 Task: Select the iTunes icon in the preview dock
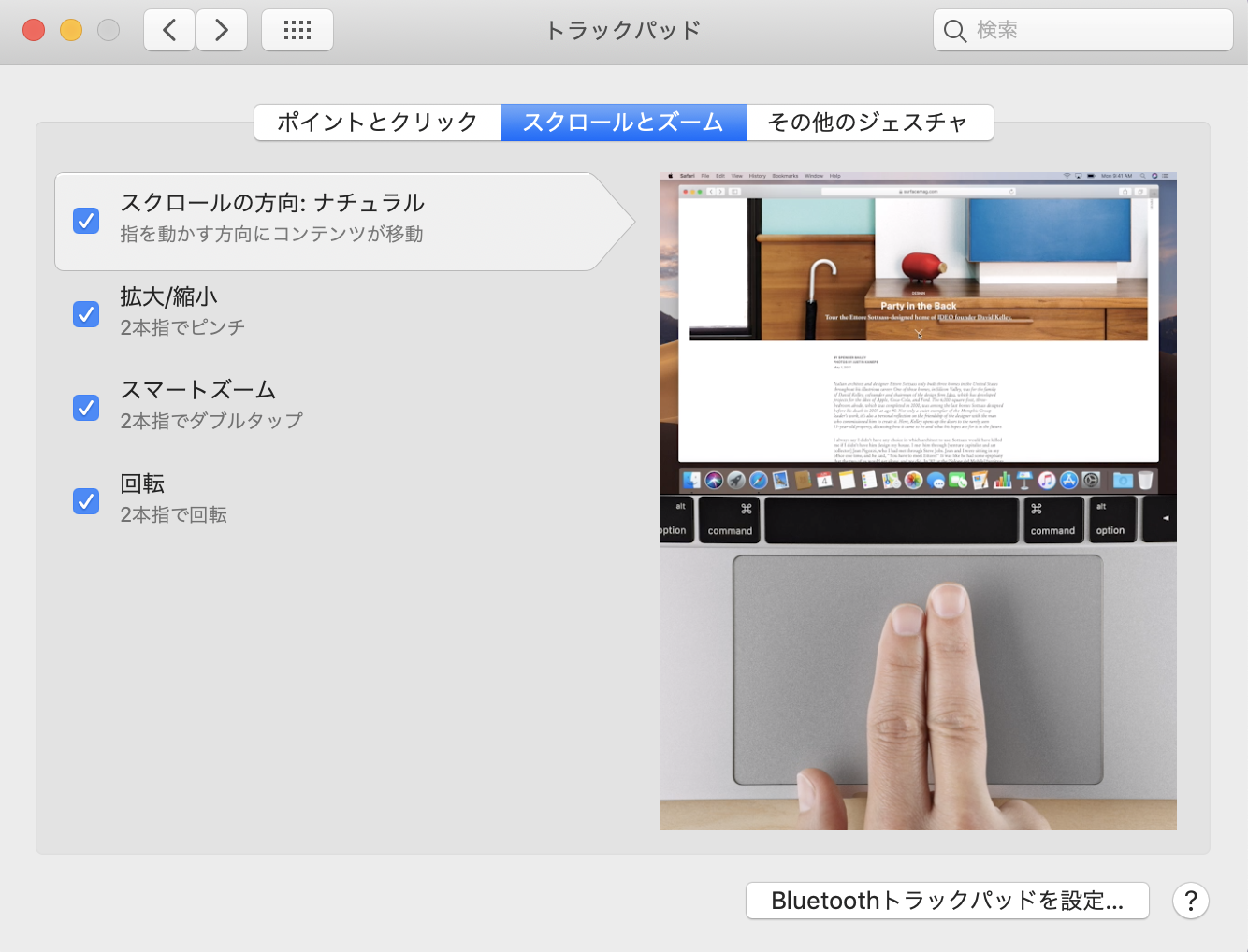[x=1046, y=481]
